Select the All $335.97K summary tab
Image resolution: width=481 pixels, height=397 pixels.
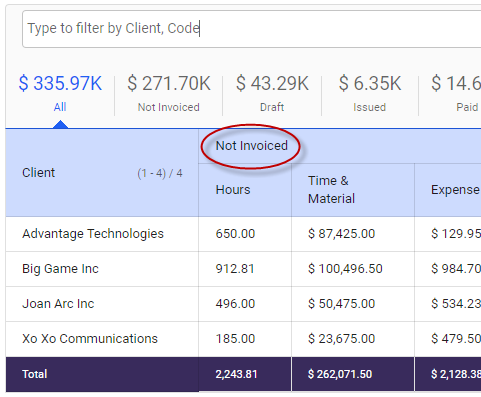[60, 93]
